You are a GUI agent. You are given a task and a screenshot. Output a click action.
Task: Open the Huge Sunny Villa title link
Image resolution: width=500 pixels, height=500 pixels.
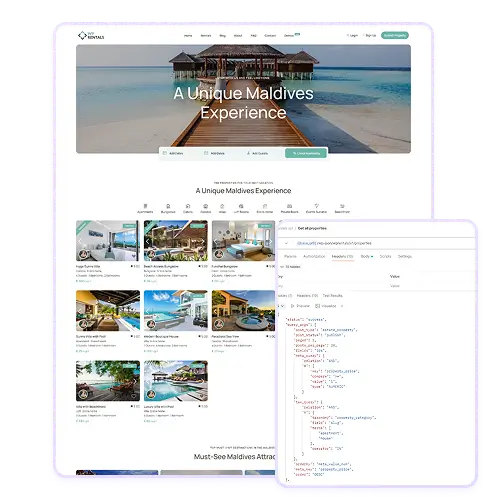[x=88, y=266]
